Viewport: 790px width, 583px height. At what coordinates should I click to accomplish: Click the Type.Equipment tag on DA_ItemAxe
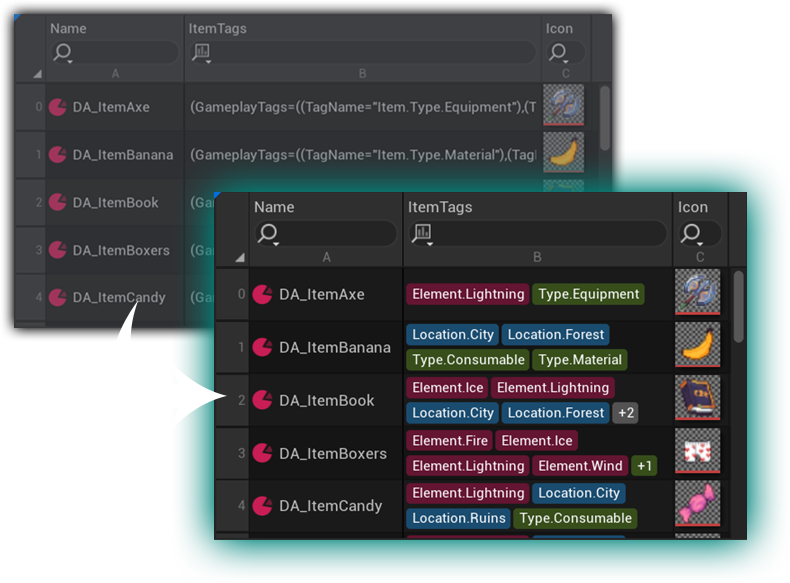pos(588,294)
